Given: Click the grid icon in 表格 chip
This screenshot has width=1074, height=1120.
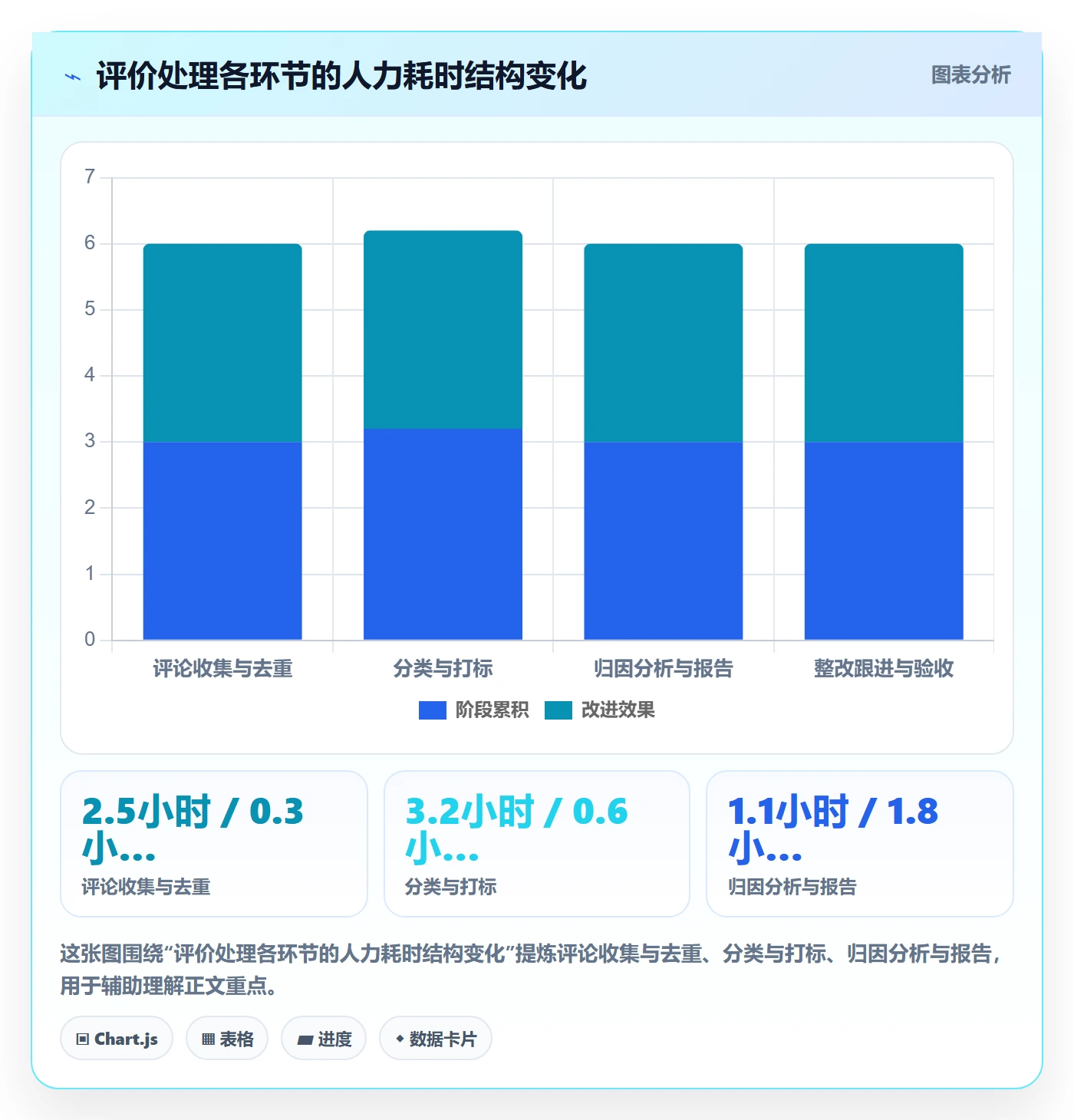Looking at the screenshot, I should click(x=208, y=1039).
